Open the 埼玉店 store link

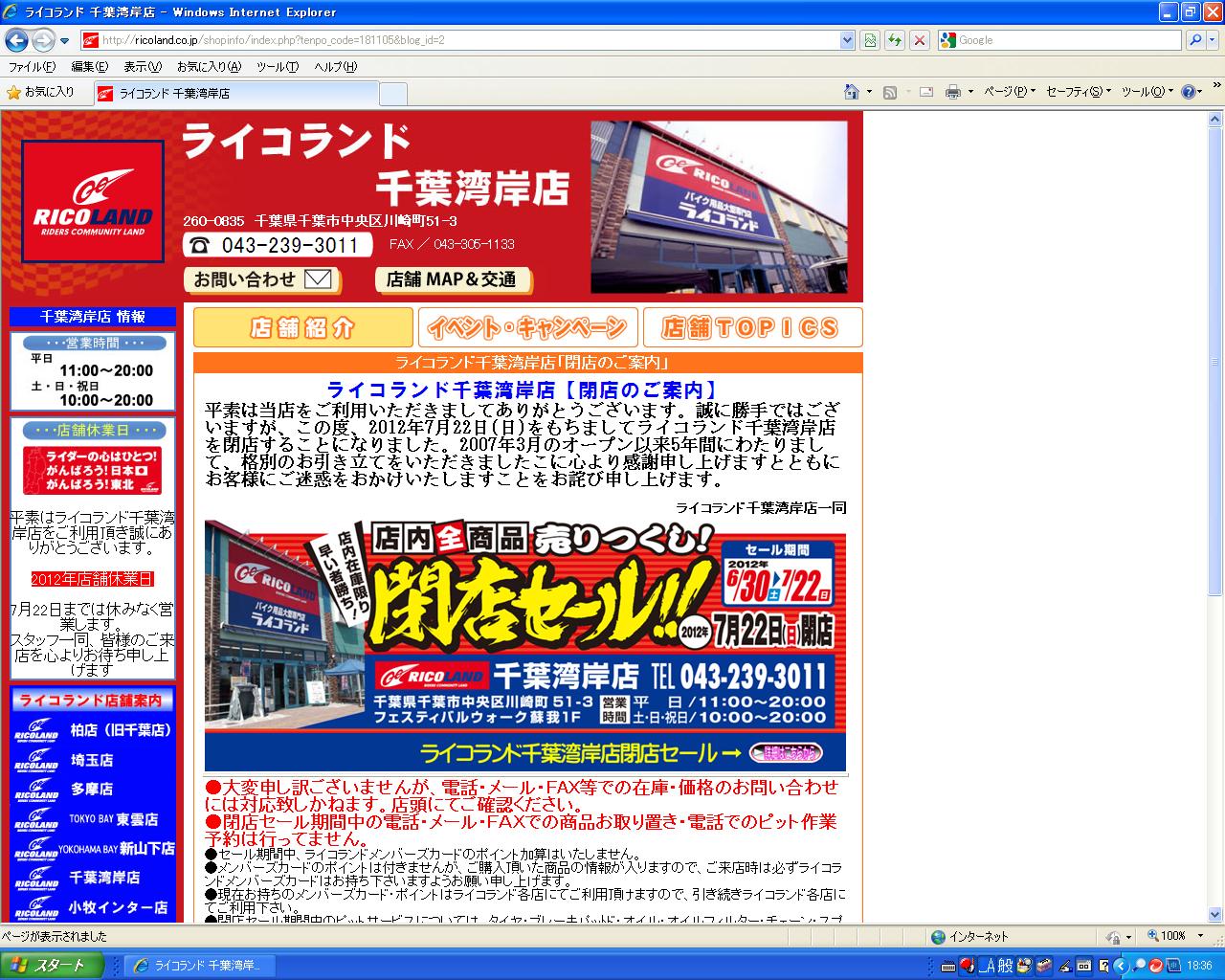(93, 760)
